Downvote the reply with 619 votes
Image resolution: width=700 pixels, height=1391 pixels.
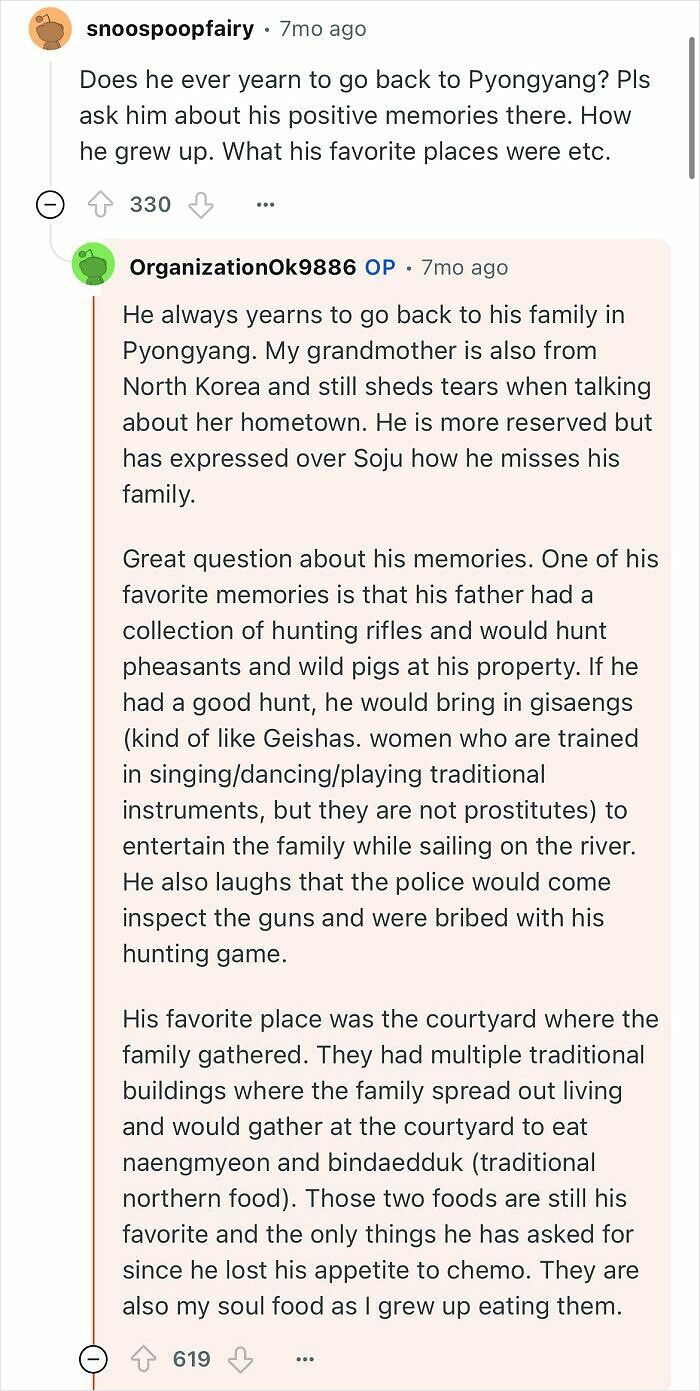point(240,1358)
